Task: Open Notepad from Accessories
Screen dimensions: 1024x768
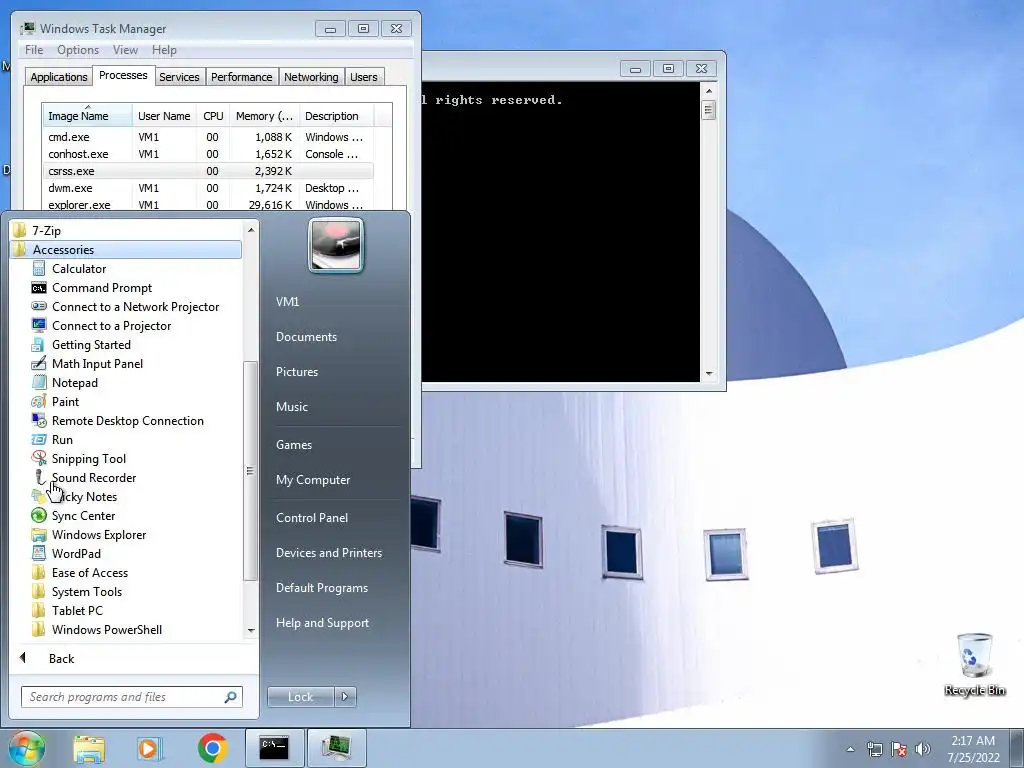Action: pyautogui.click(x=74, y=382)
